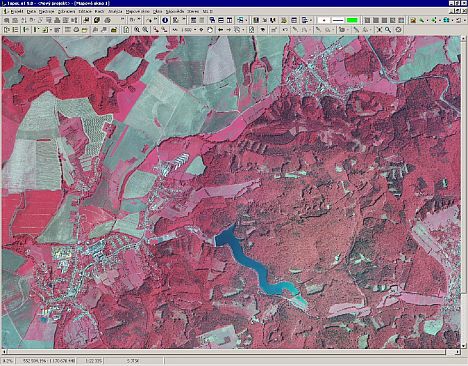The height and width of the screenshot is (366, 468).
Task: Click the line style selector box
Action: tap(338, 20)
